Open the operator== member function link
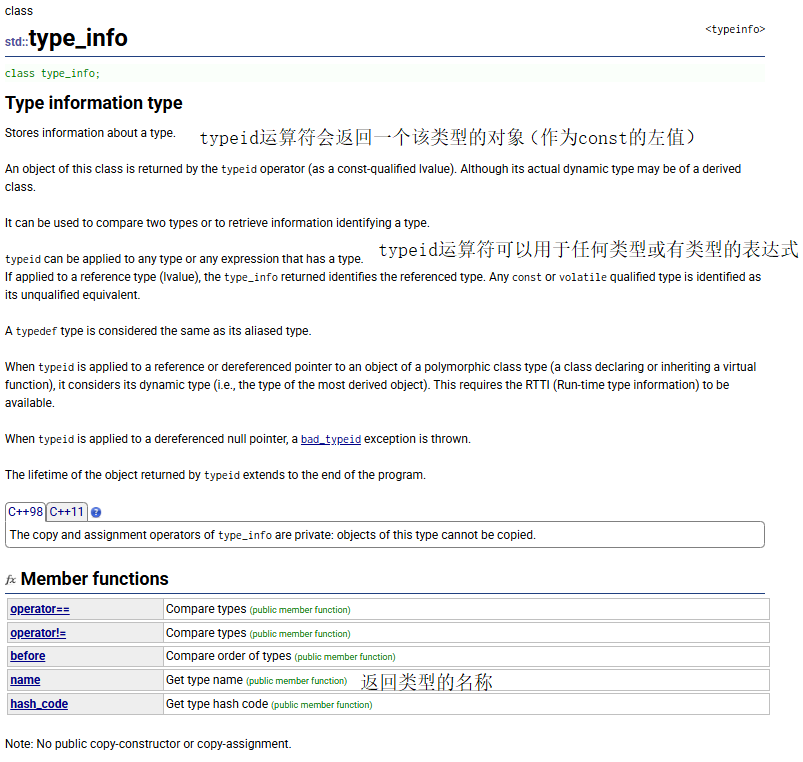This screenshot has width=803, height=762. pos(40,609)
